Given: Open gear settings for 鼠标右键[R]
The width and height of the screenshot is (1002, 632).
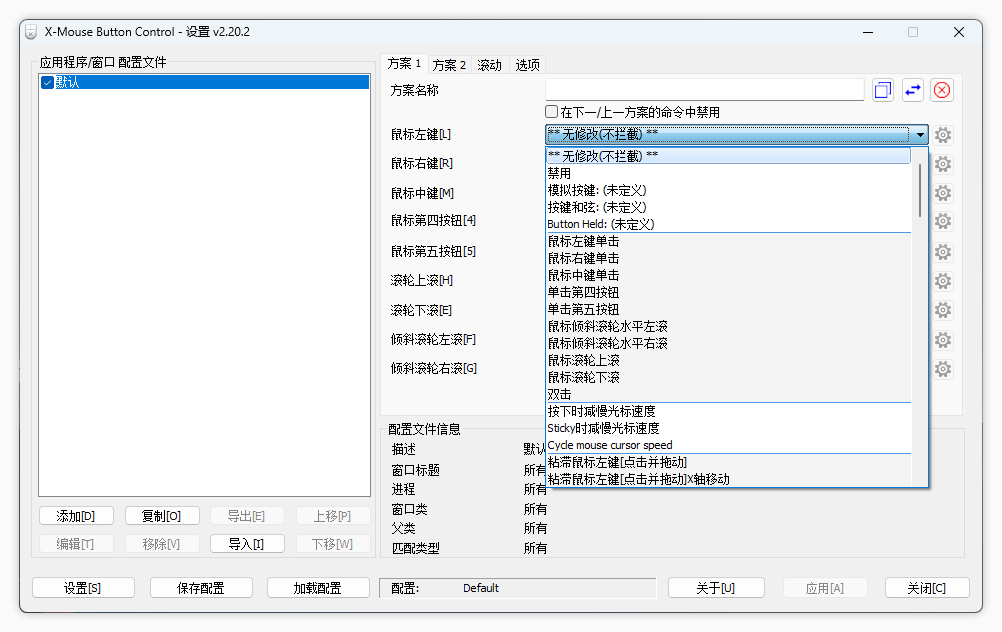Looking at the screenshot, I should pyautogui.click(x=942, y=164).
